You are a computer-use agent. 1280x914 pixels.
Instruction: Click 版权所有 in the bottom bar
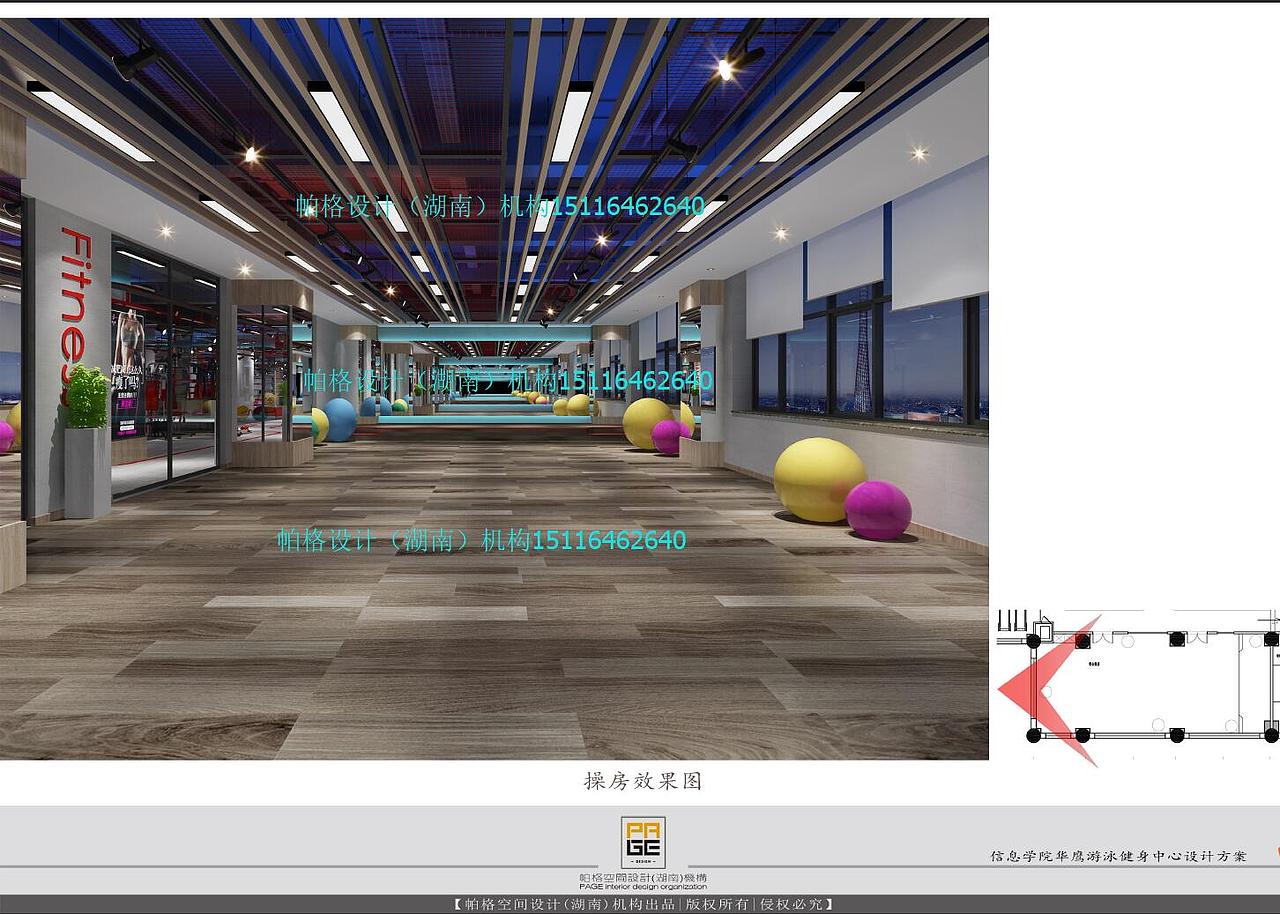716,904
